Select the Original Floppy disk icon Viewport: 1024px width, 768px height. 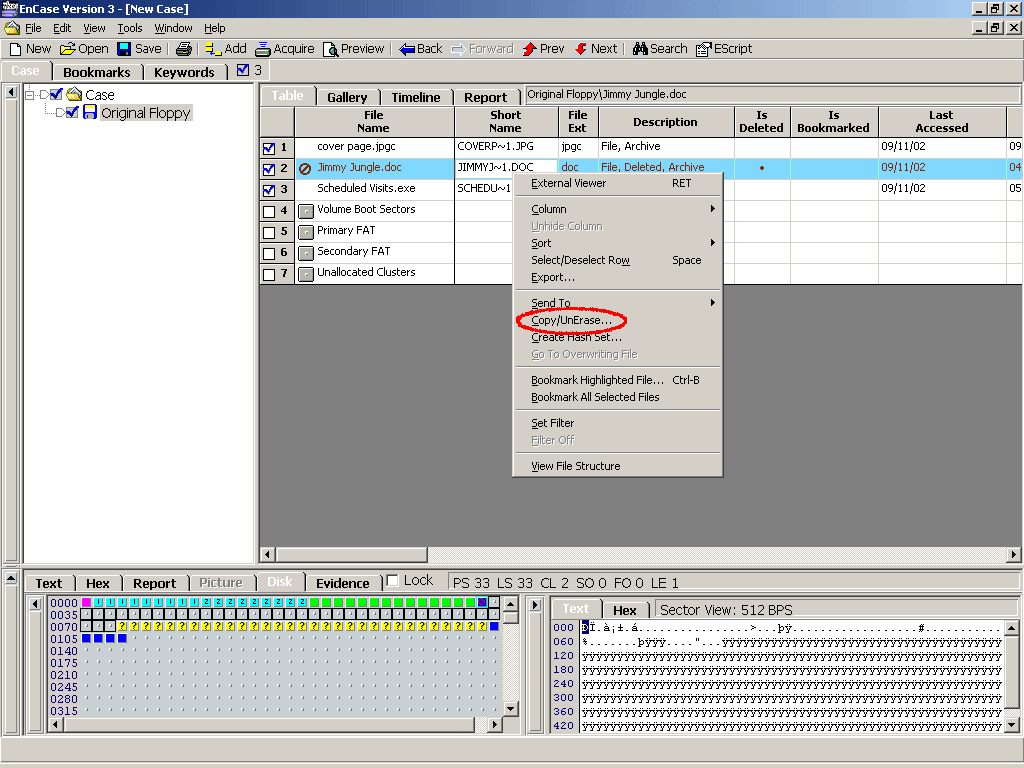coord(90,113)
